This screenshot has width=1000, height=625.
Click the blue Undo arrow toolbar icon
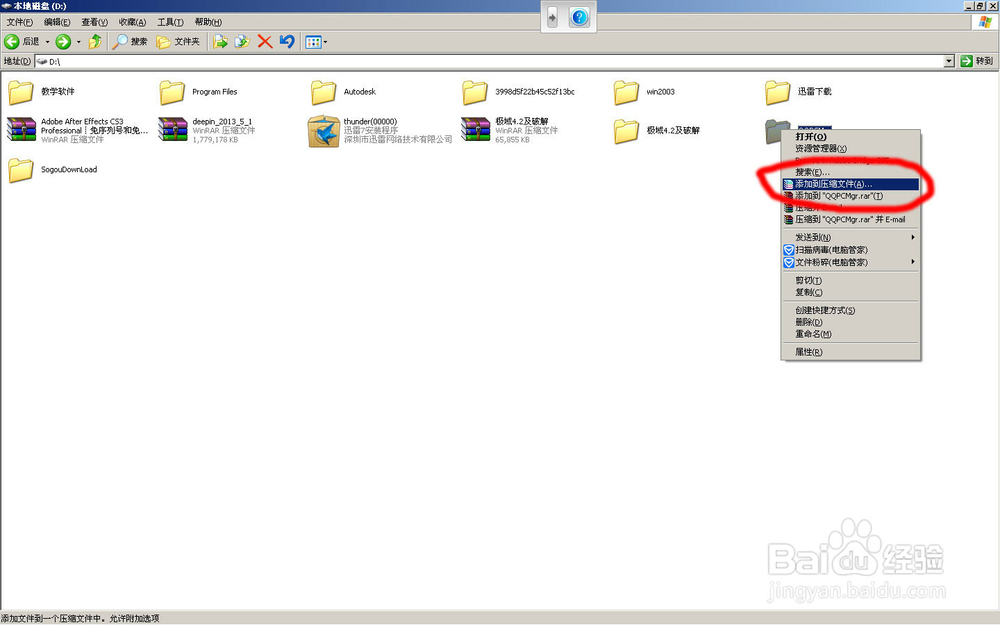287,42
